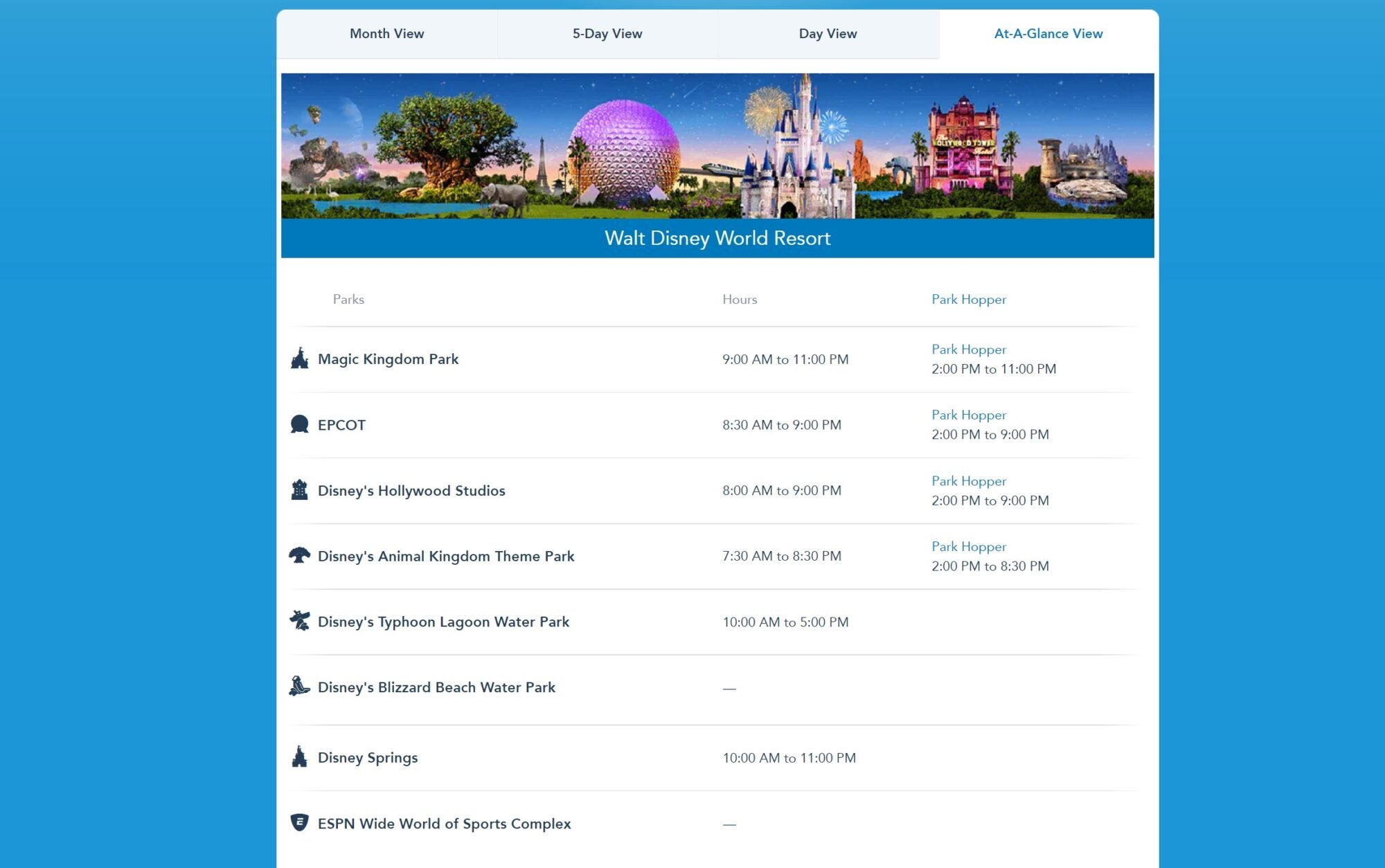
Task: Click the Typhoon Lagoon boat icon
Action: [299, 621]
